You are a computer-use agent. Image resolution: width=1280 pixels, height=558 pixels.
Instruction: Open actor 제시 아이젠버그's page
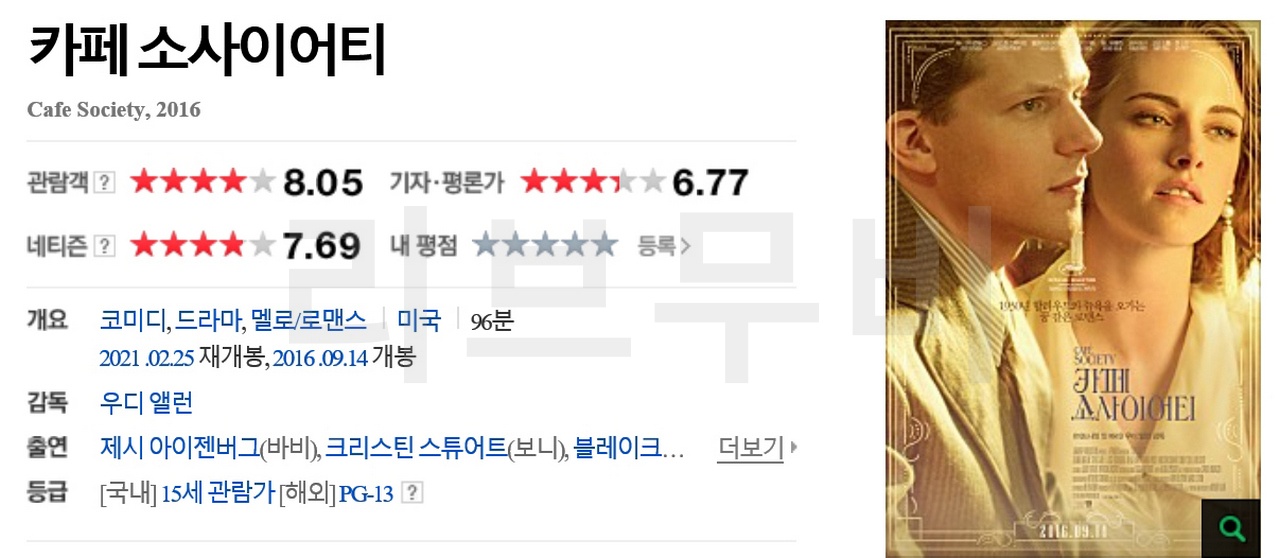pos(179,448)
